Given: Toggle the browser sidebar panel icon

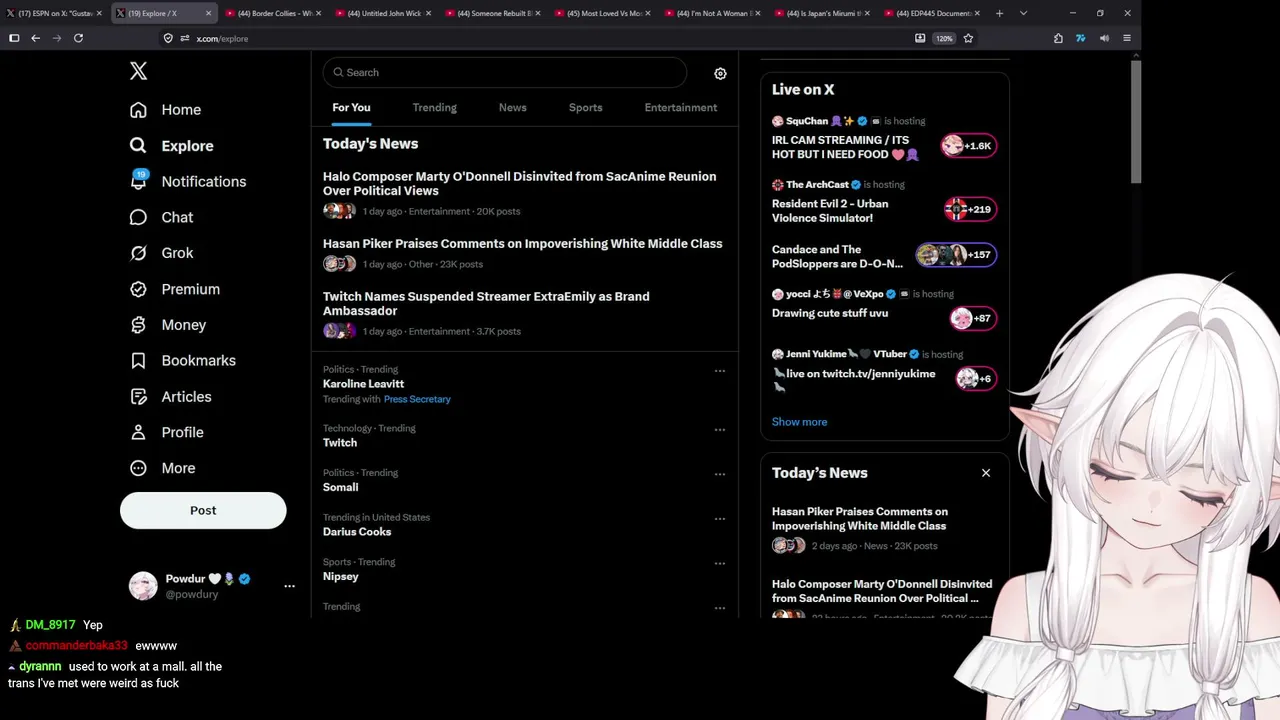Looking at the screenshot, I should pyautogui.click(x=14, y=38).
